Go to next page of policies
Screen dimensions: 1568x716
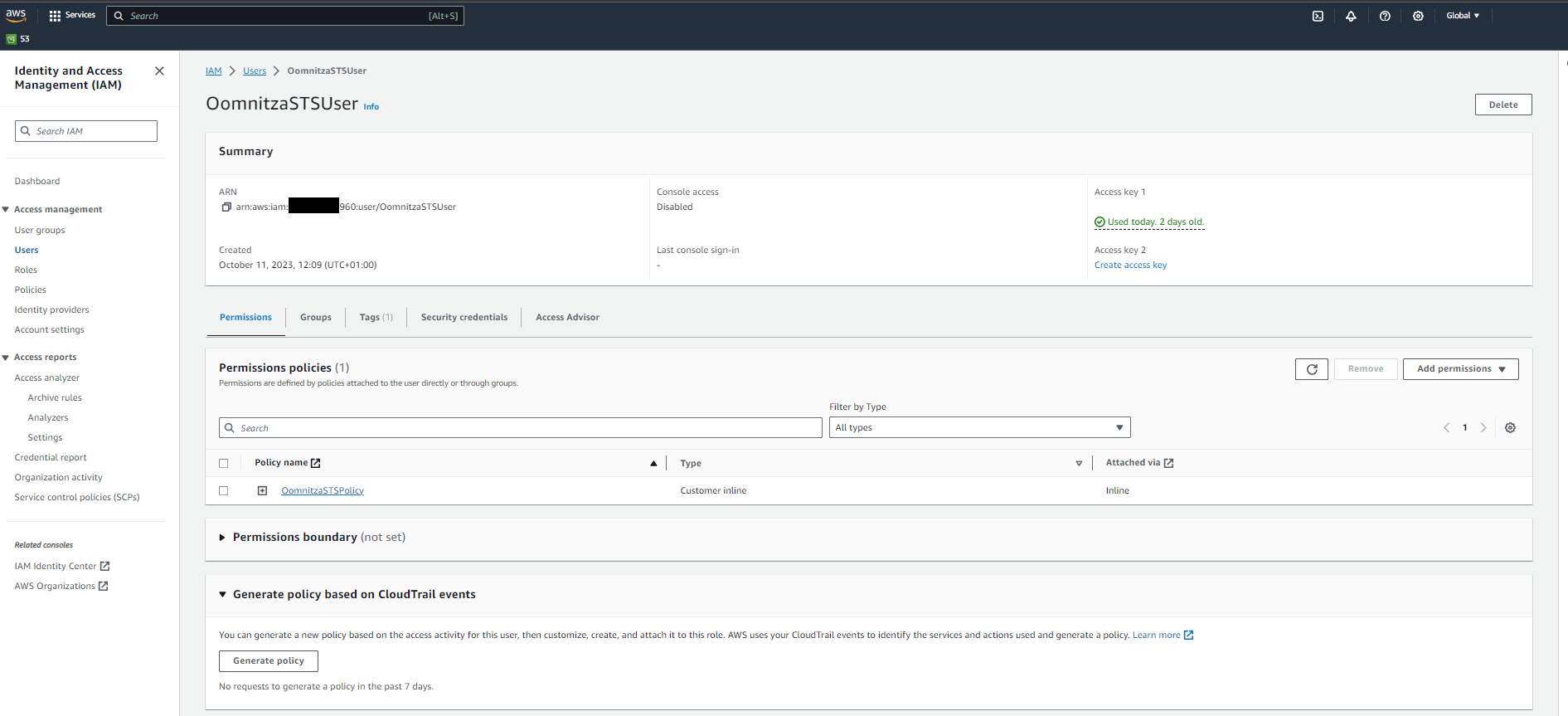[x=1483, y=428]
